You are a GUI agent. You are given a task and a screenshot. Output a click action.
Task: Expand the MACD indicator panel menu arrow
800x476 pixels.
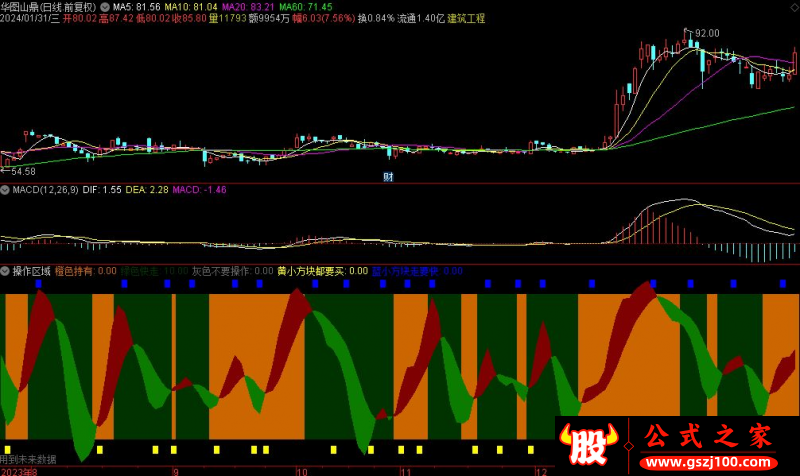click(5, 190)
